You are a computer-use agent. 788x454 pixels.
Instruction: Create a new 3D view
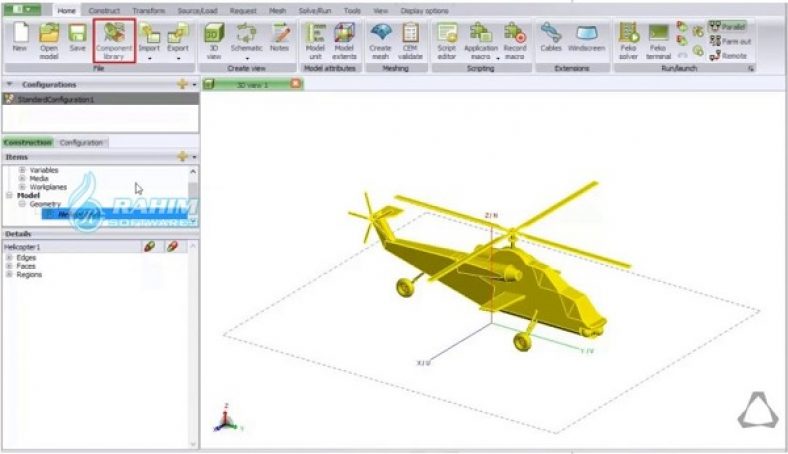click(x=214, y=41)
